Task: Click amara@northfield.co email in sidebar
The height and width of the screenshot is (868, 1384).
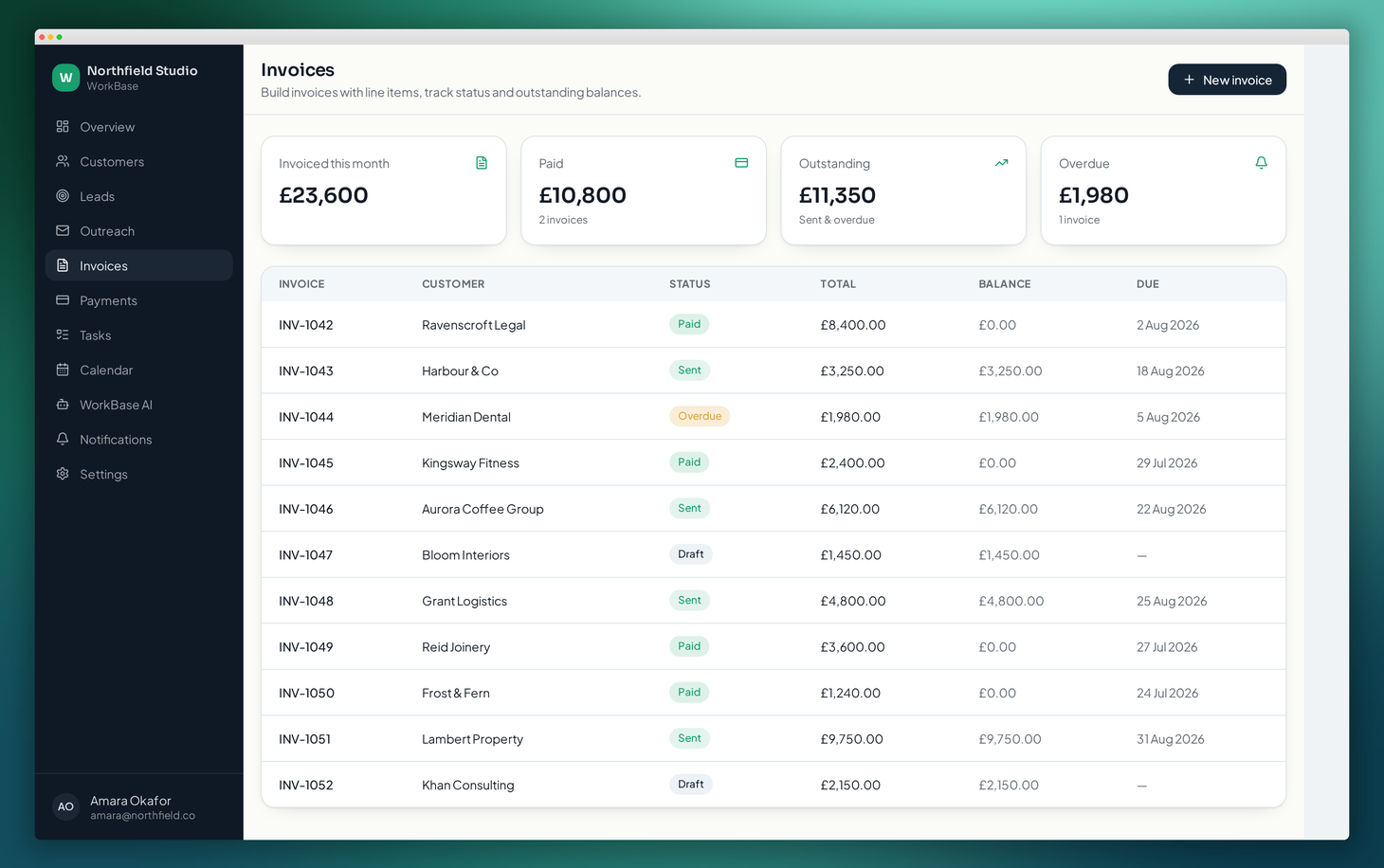Action: click(142, 816)
